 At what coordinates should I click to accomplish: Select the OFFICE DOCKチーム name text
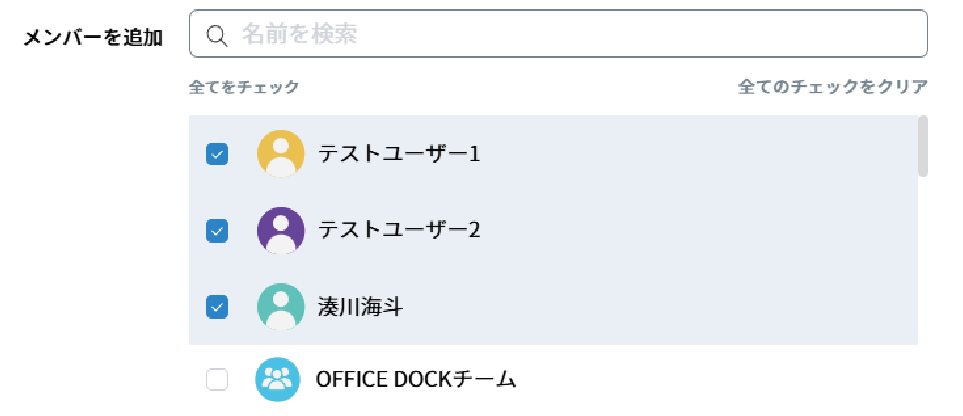point(416,380)
